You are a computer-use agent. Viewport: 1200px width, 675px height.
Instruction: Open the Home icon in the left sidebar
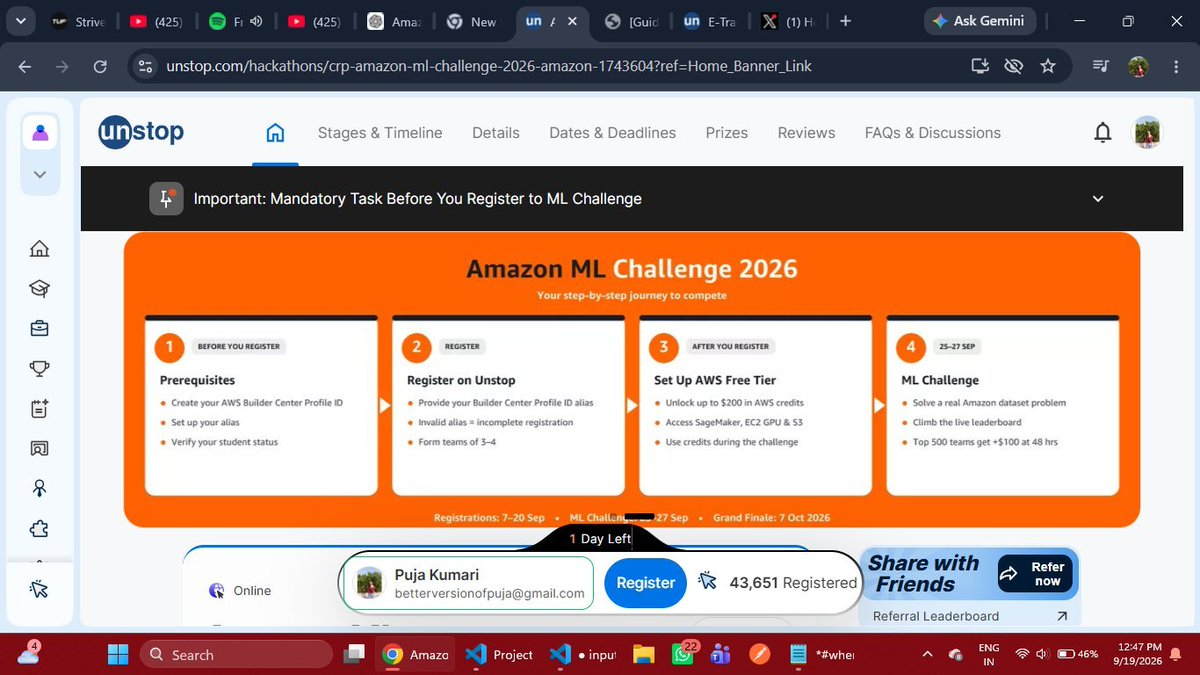tap(39, 249)
